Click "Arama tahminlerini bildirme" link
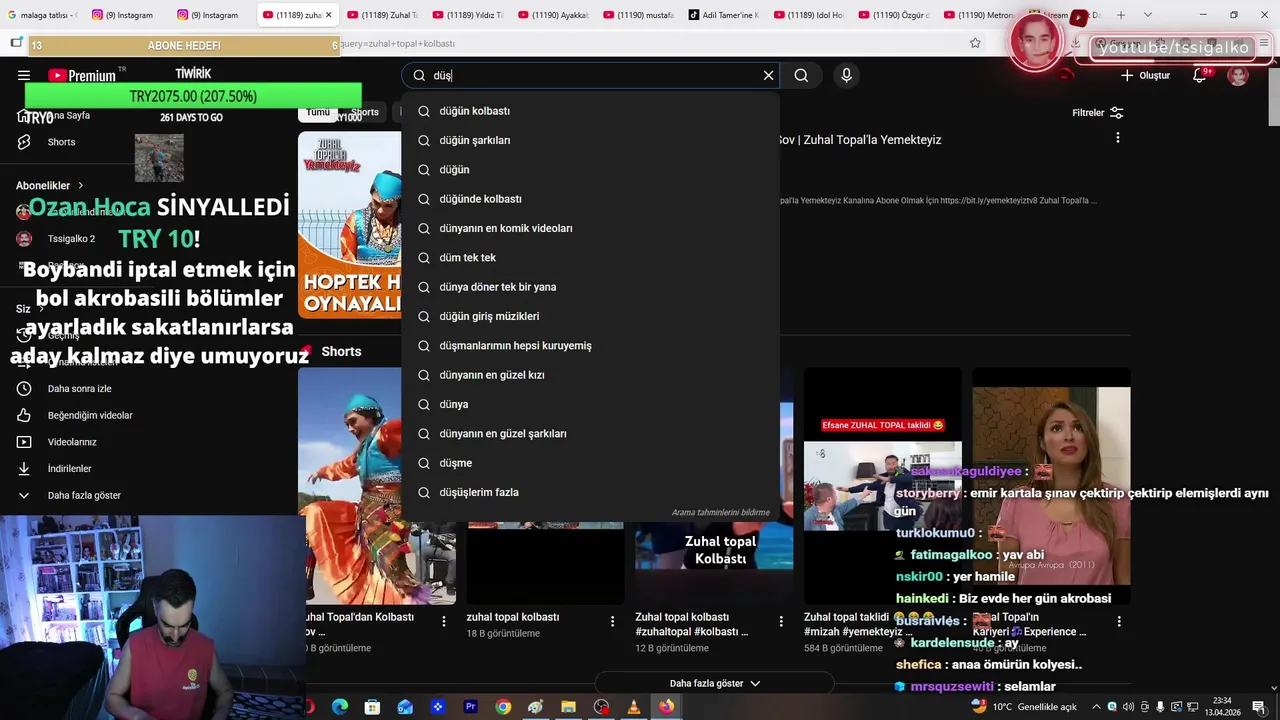 click(x=720, y=513)
